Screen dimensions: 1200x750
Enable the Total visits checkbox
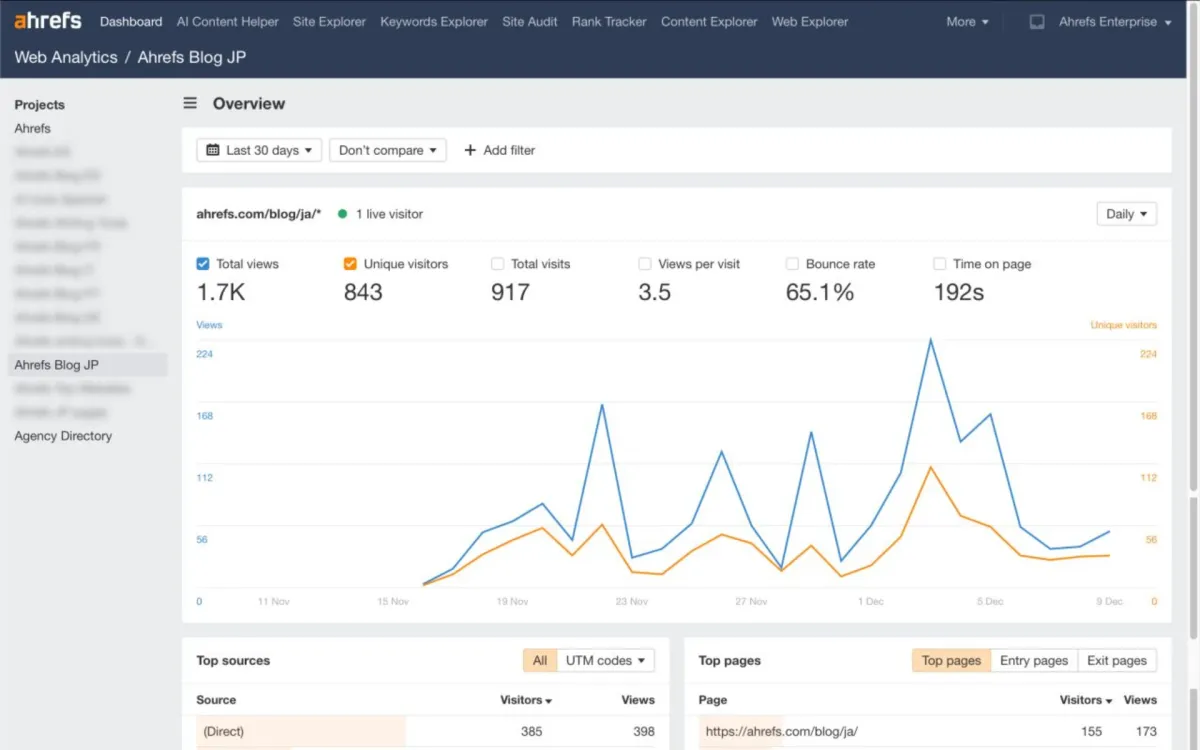pos(497,263)
